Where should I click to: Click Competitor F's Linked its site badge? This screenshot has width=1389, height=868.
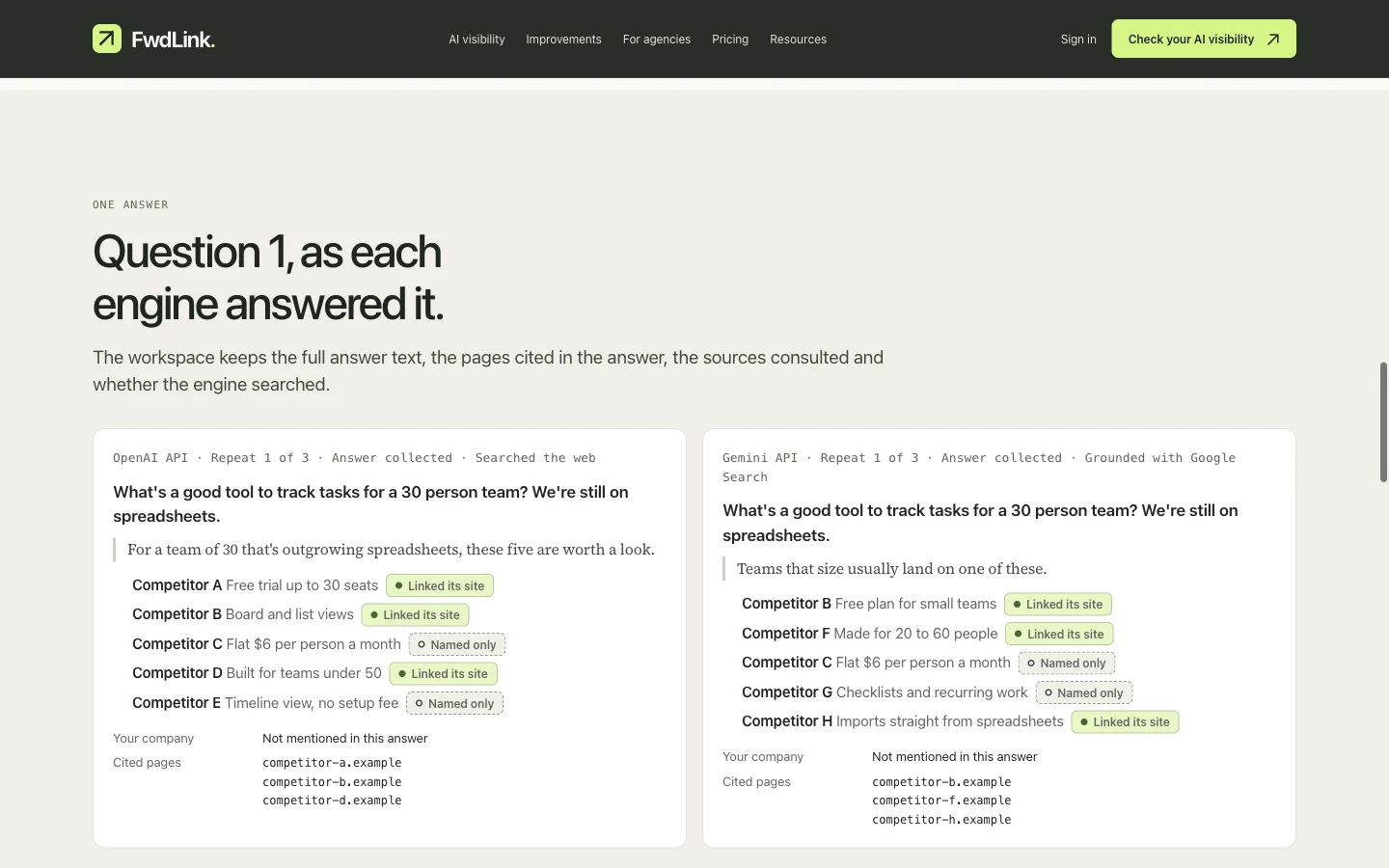tap(1059, 634)
